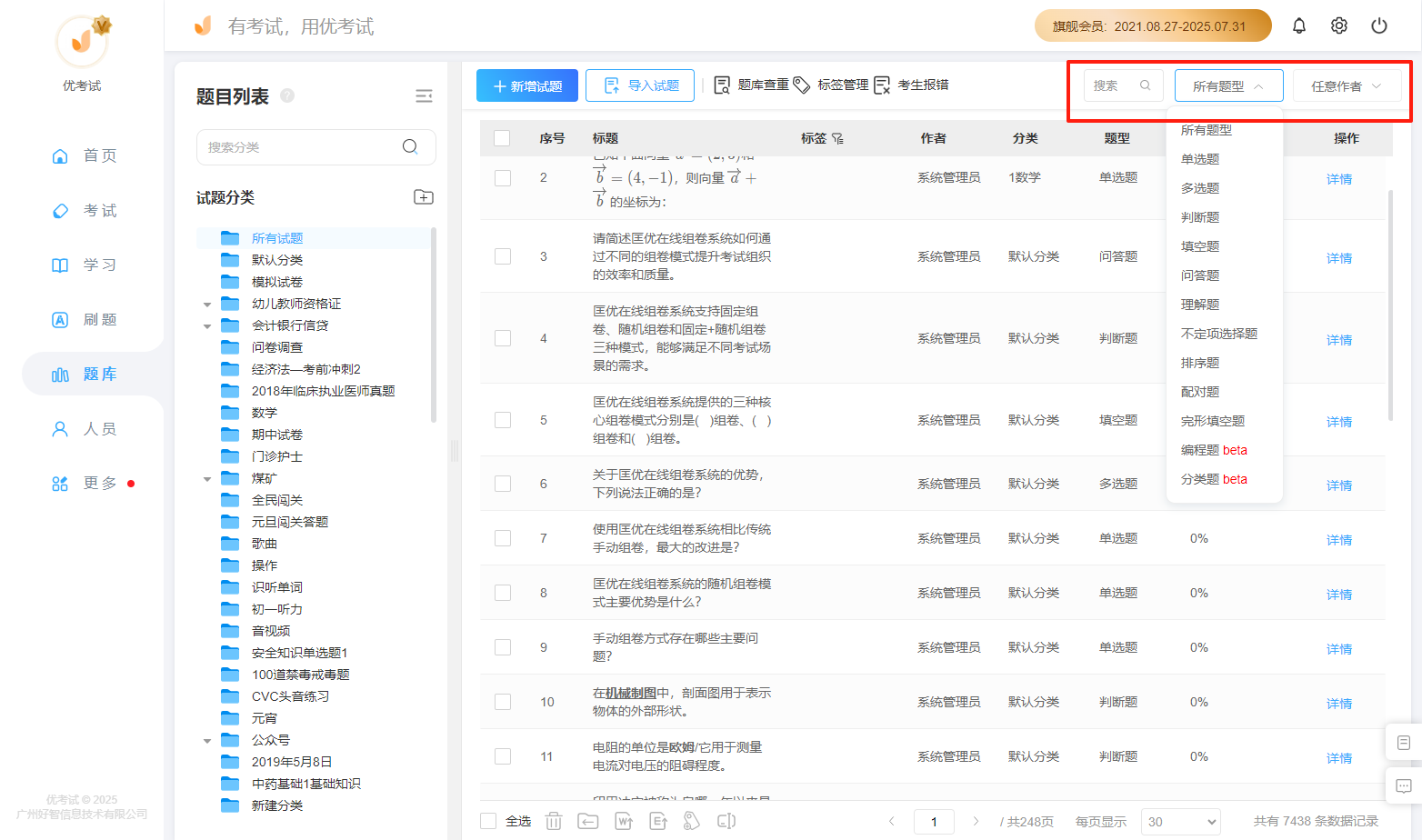The height and width of the screenshot is (840, 1422).
Task: Open 题库查重
Action: point(751,85)
